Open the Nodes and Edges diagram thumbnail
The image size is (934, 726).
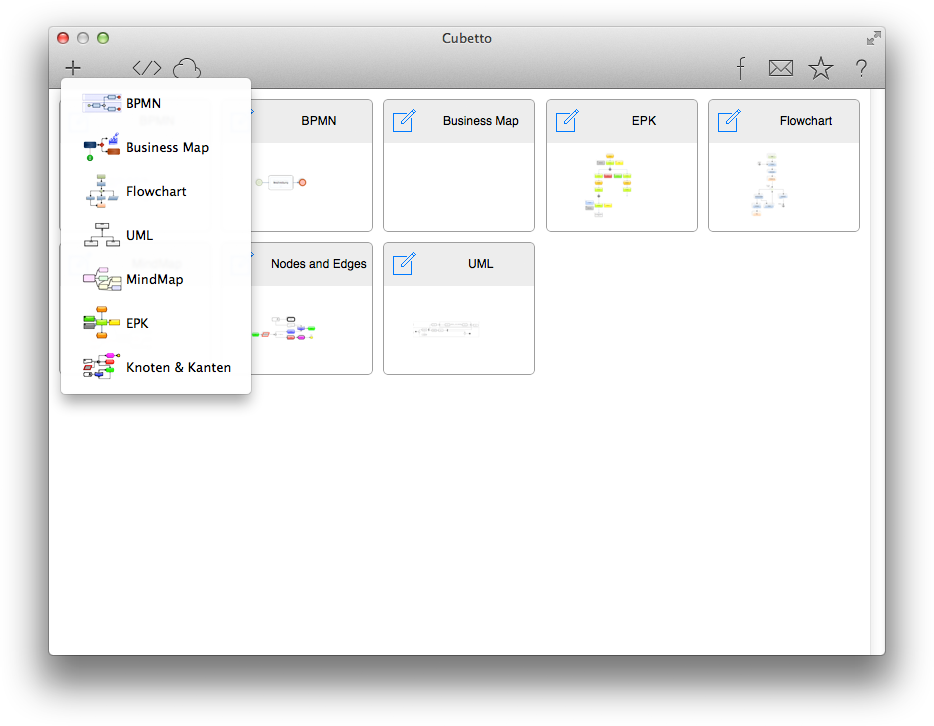284,329
